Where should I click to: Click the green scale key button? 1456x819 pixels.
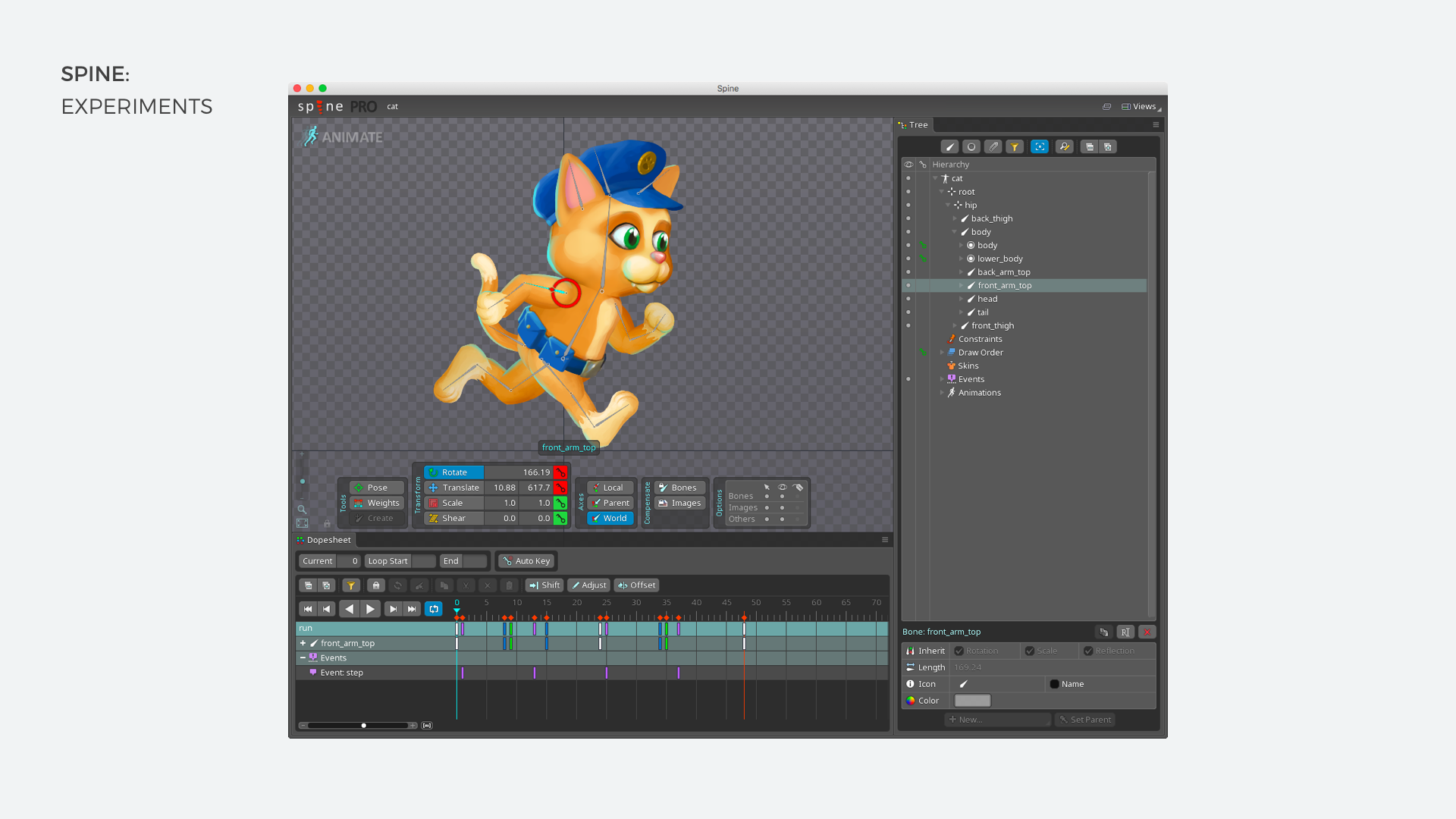click(x=560, y=503)
